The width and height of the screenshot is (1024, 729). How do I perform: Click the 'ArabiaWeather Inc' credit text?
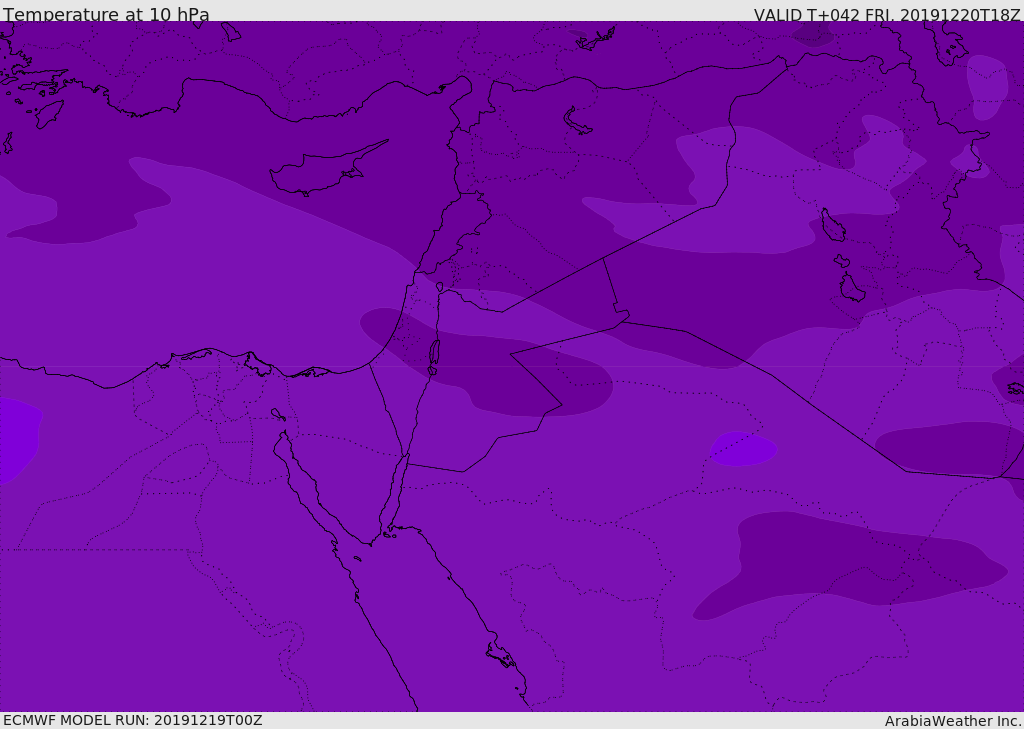coord(953,721)
